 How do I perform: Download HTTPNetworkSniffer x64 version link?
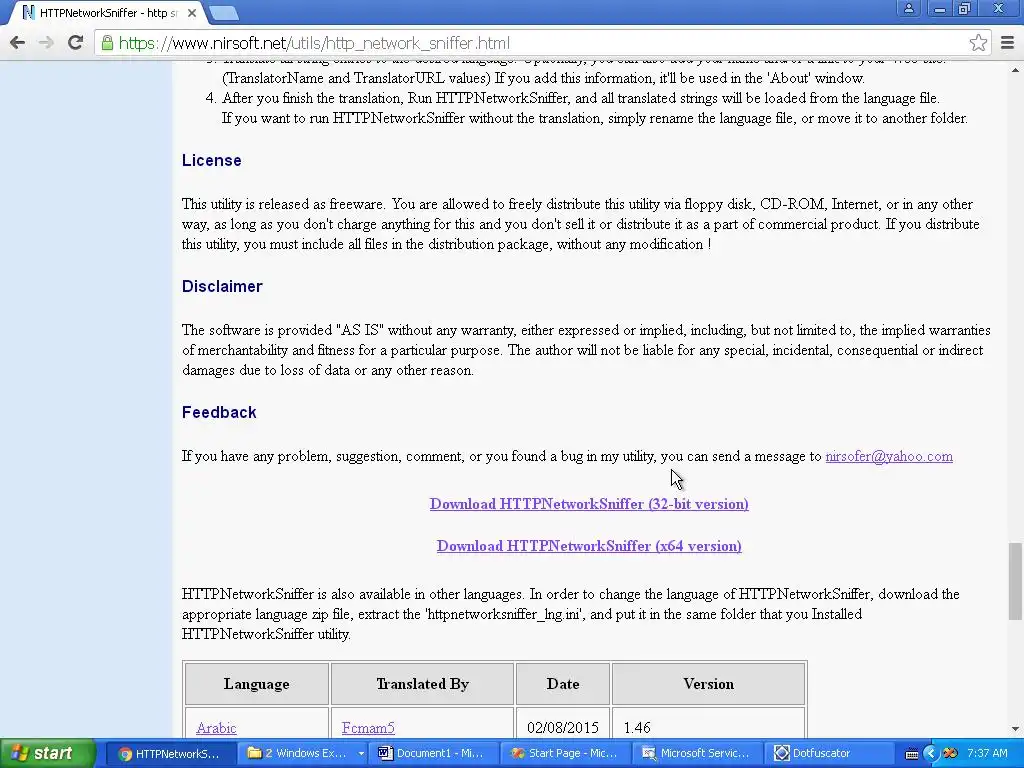589,546
